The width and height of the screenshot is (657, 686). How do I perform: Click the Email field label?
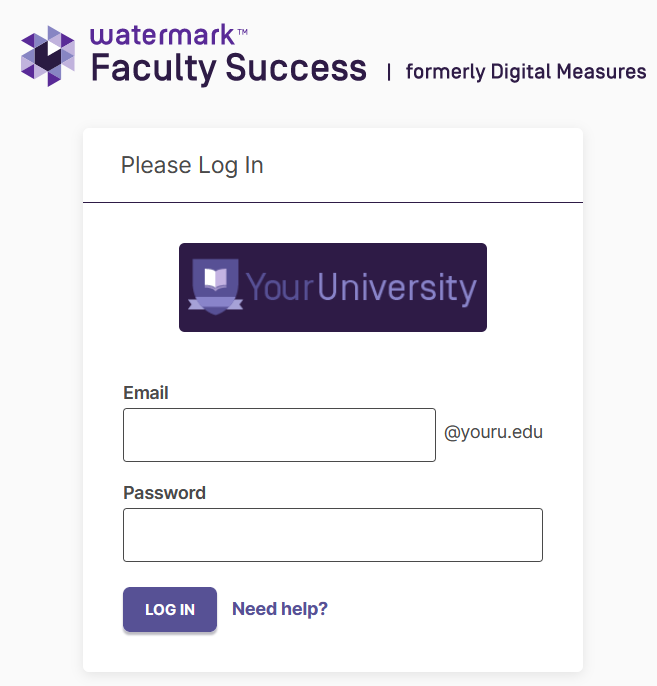[x=146, y=392]
